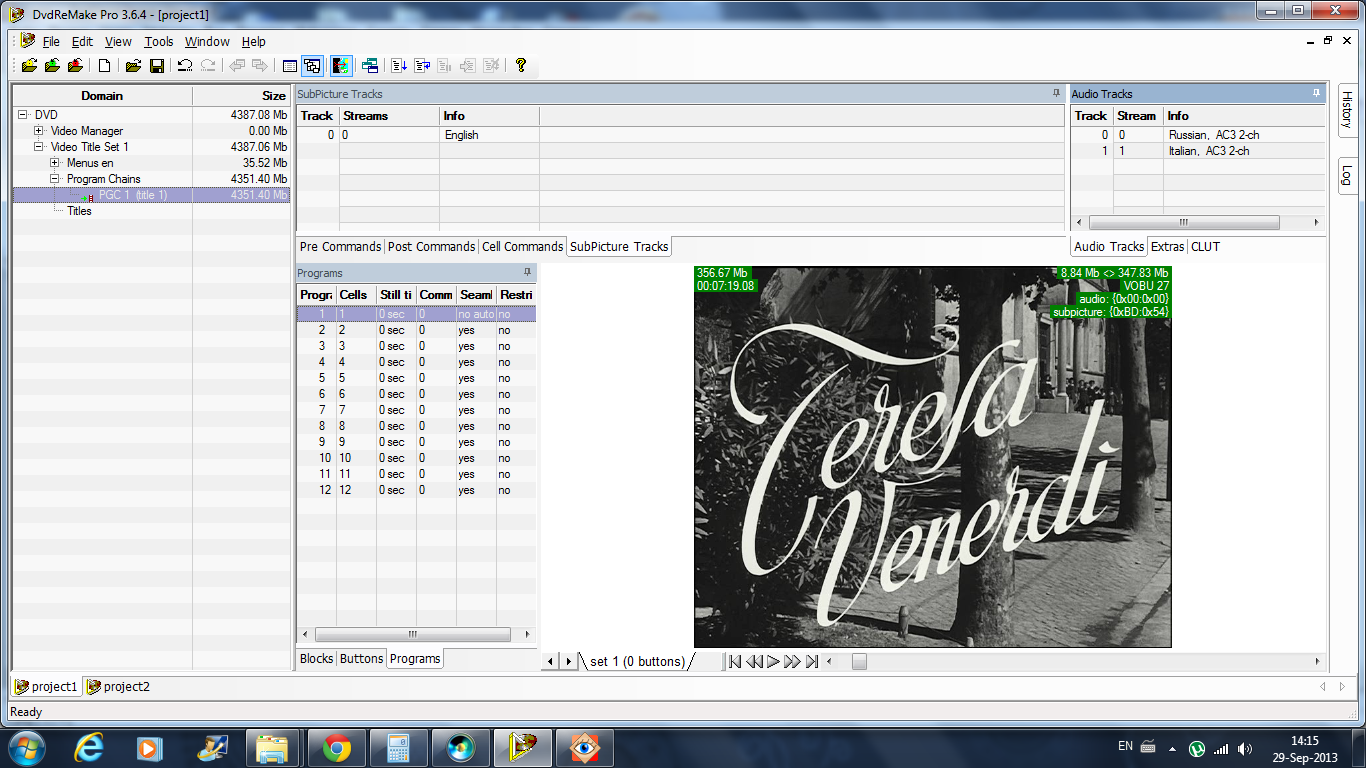The image size is (1366, 768).
Task: Click the Programs list horizontal scrollbar
Action: click(x=412, y=634)
